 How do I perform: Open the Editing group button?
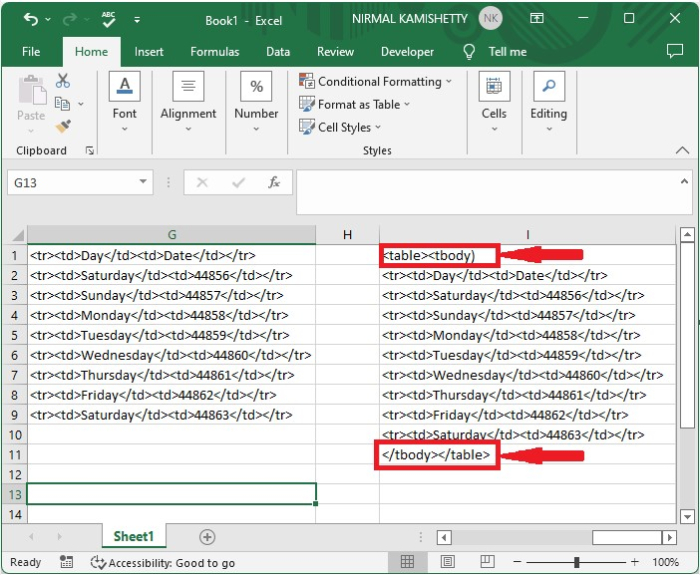(x=549, y=102)
